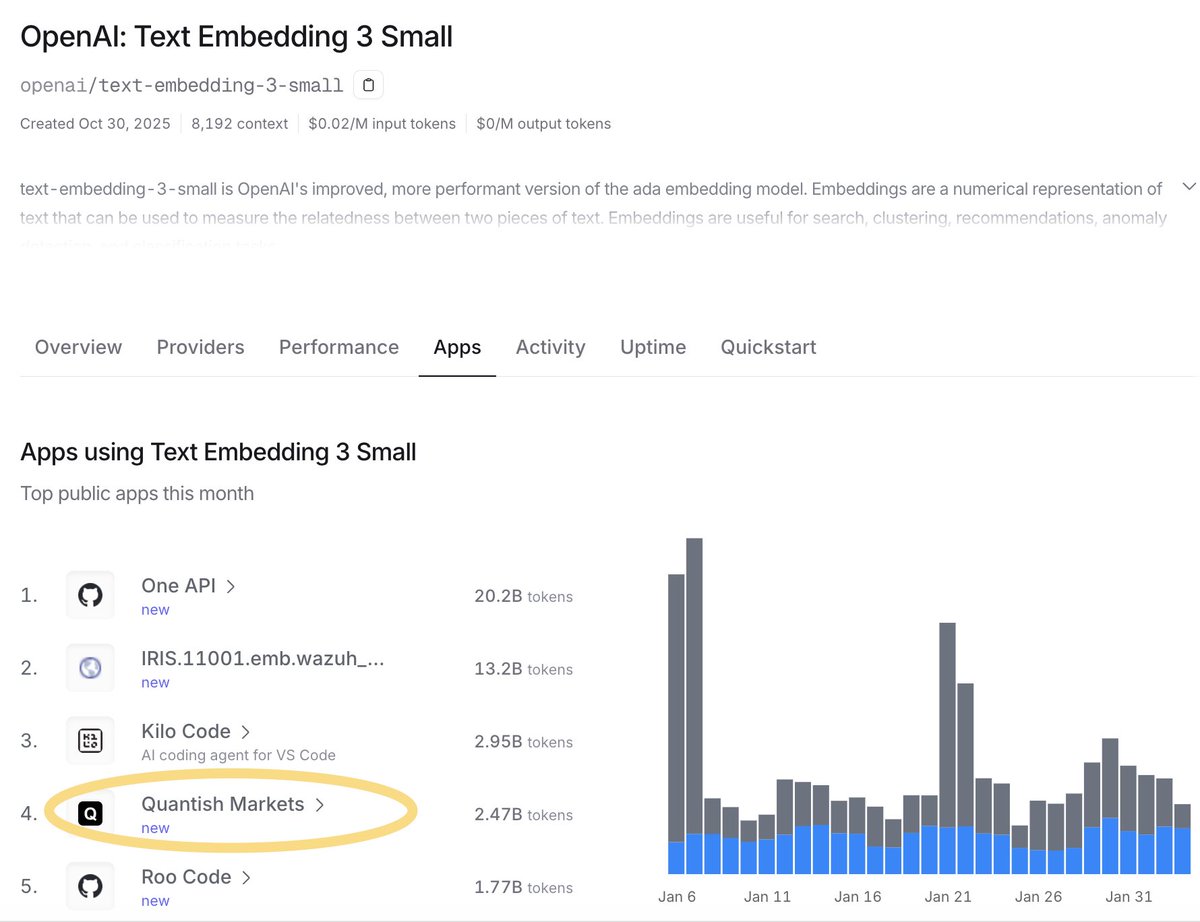Click the 20.2B tokens value
Screen dimensions: 1200x922
[523, 596]
